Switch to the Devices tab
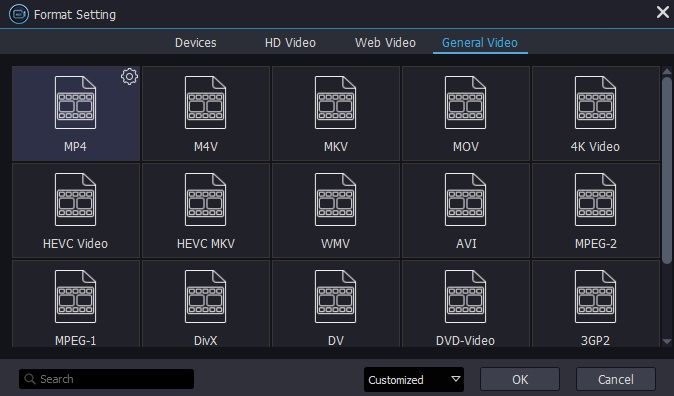 pyautogui.click(x=196, y=43)
